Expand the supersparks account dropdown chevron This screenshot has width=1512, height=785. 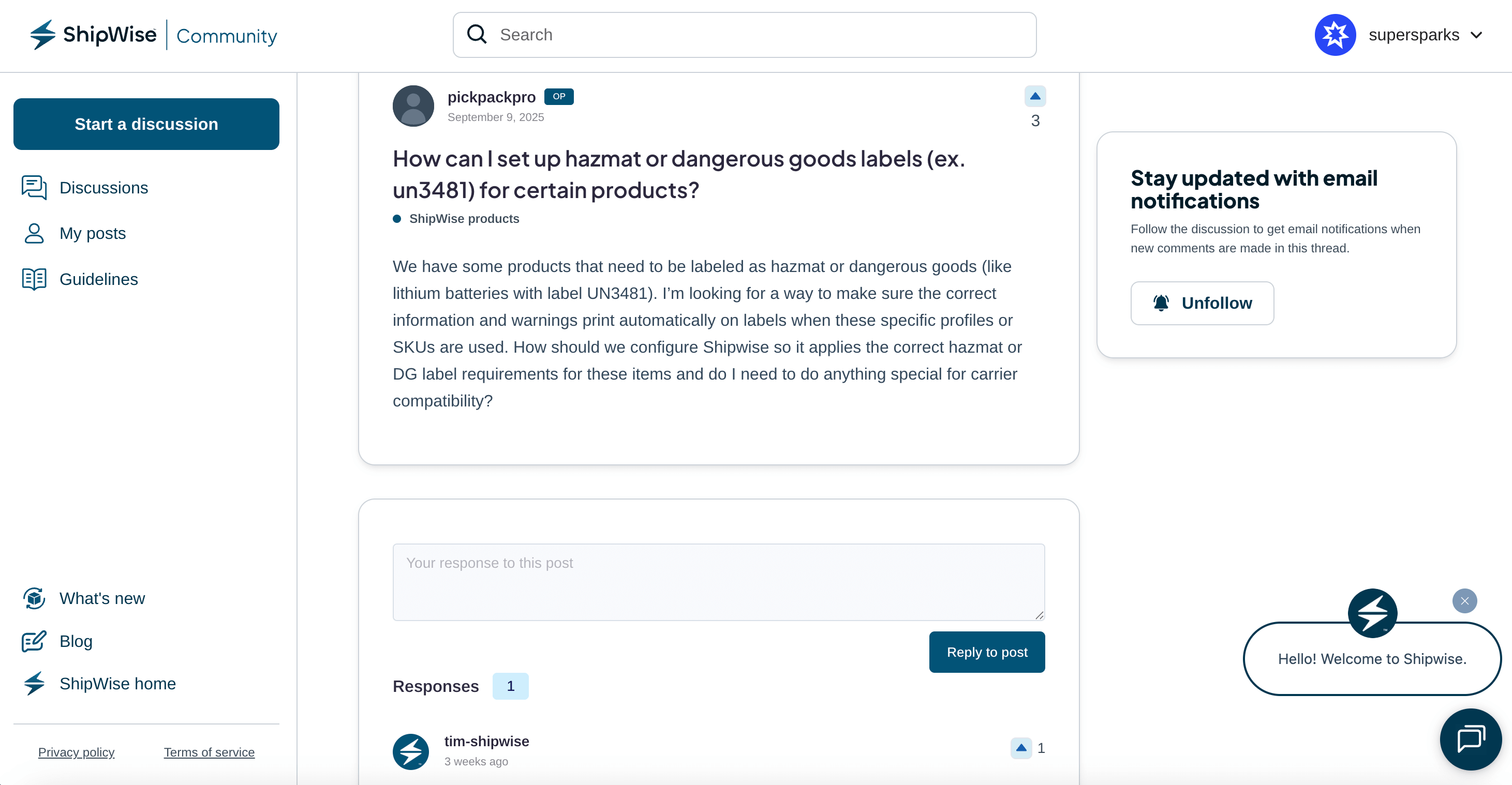tap(1476, 35)
